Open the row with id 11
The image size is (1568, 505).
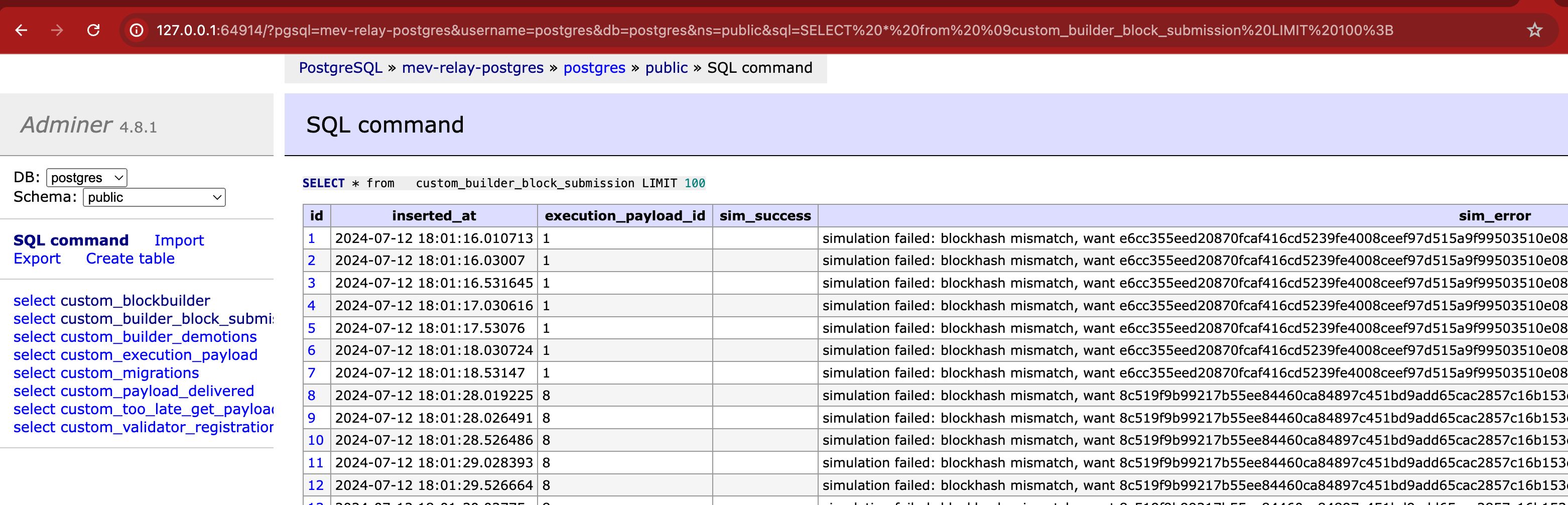tap(316, 462)
